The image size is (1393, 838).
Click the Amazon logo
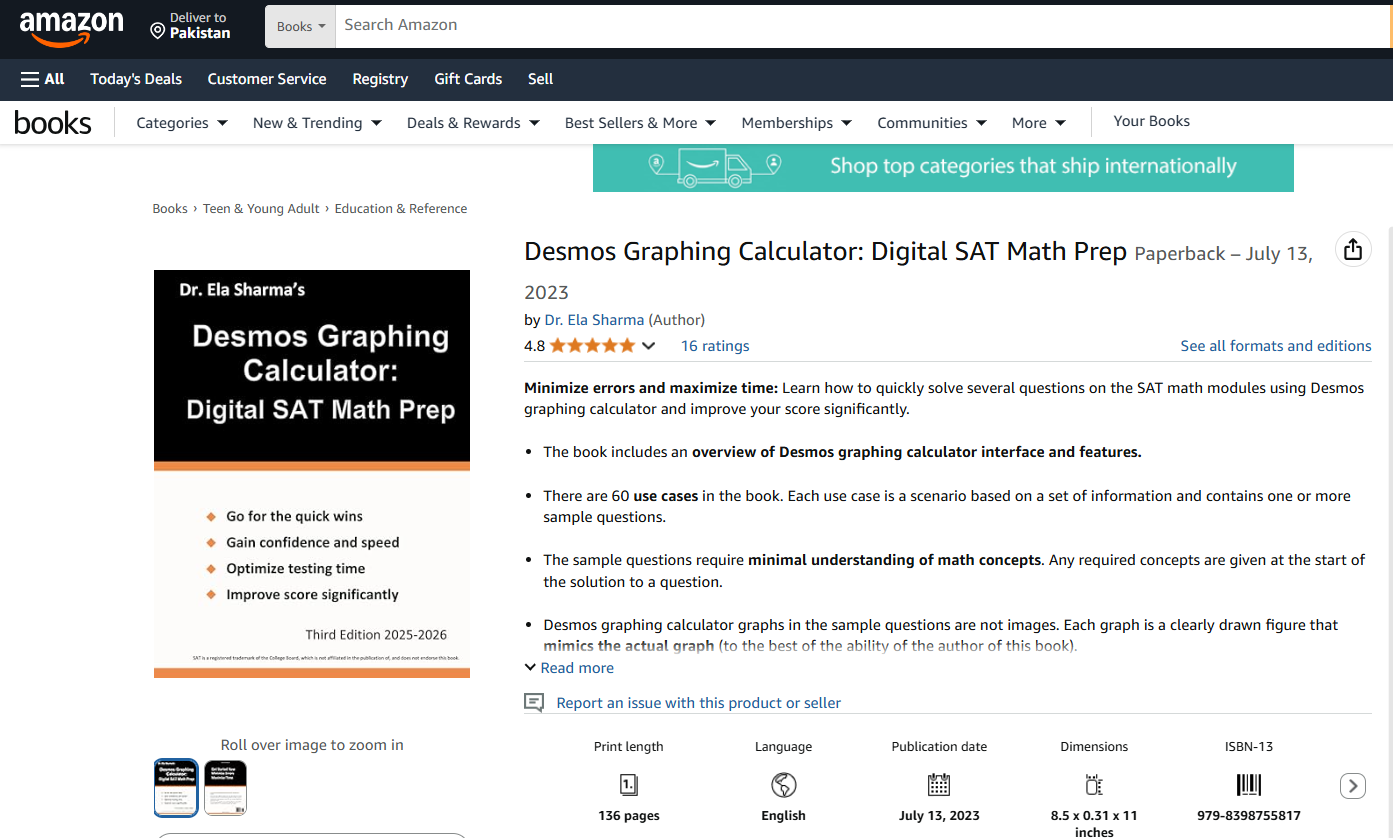[71, 28]
